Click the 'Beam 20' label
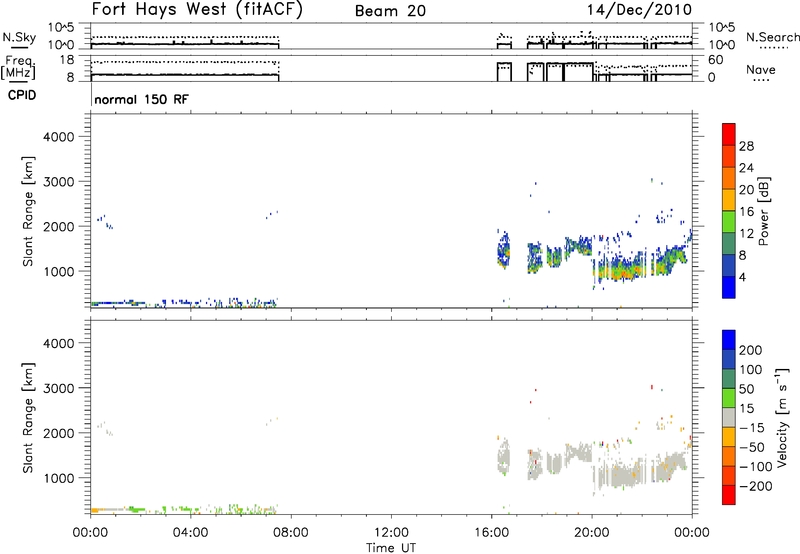Screen dimensions: 800x554 click(x=390, y=11)
